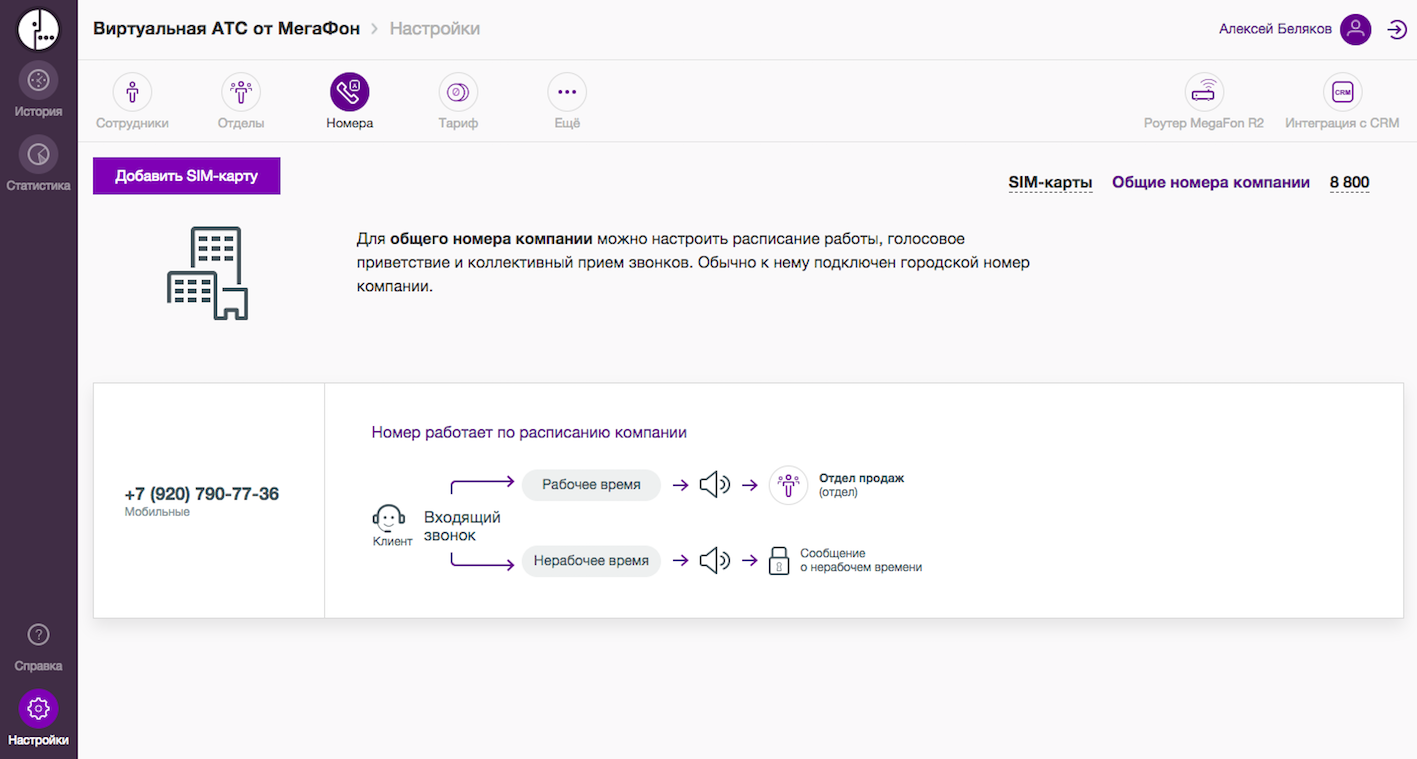This screenshot has width=1417, height=759.
Task: Click the company building illustration
Action: click(207, 273)
